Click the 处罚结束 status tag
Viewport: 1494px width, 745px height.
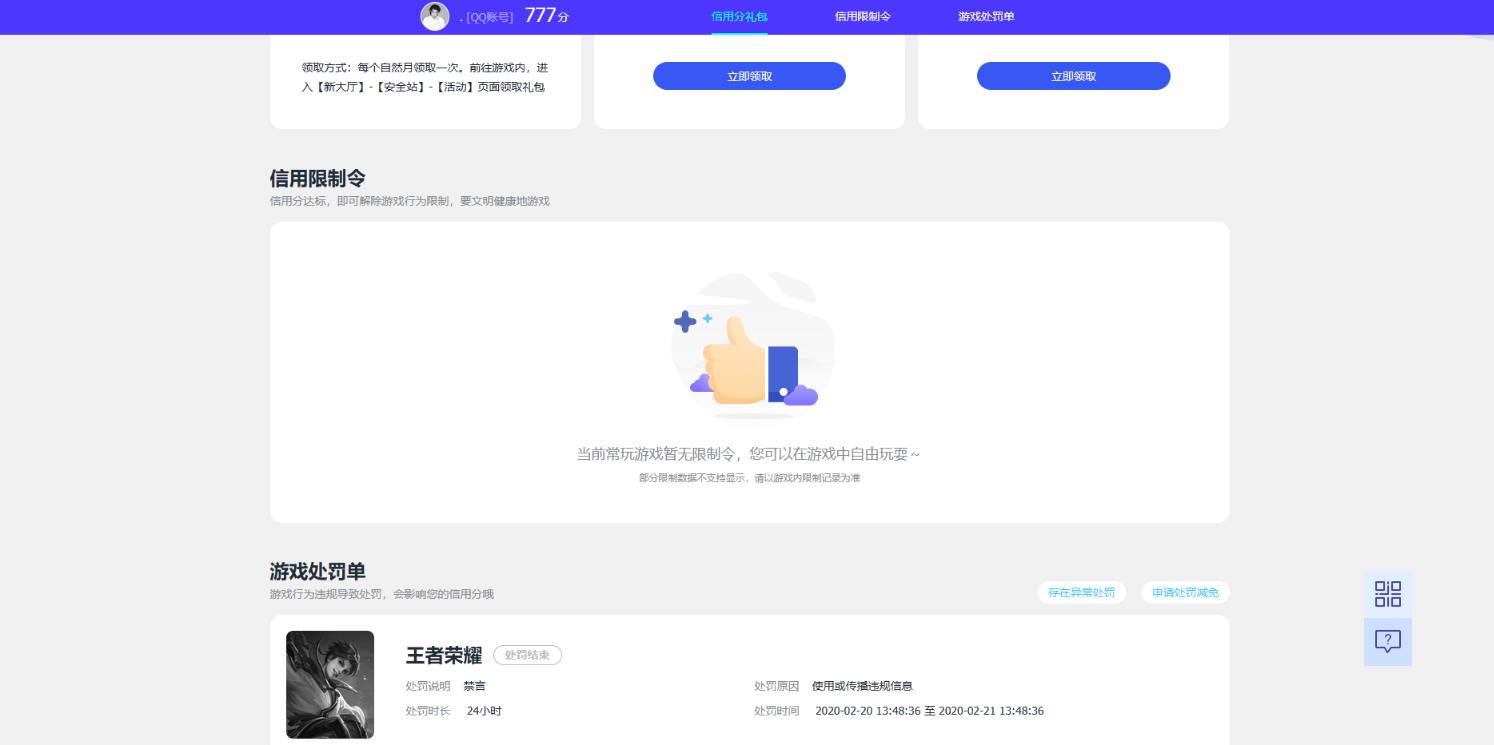click(x=527, y=655)
